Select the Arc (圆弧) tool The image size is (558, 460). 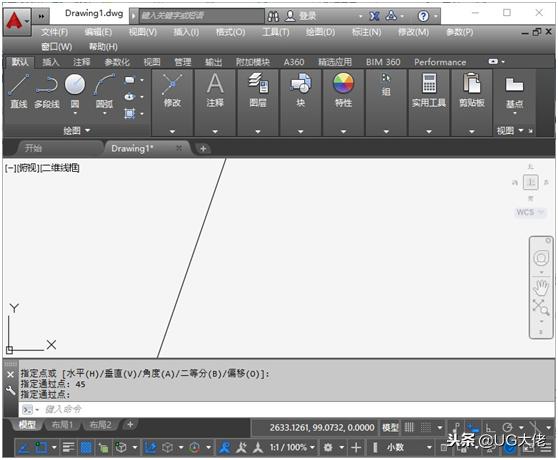point(104,90)
